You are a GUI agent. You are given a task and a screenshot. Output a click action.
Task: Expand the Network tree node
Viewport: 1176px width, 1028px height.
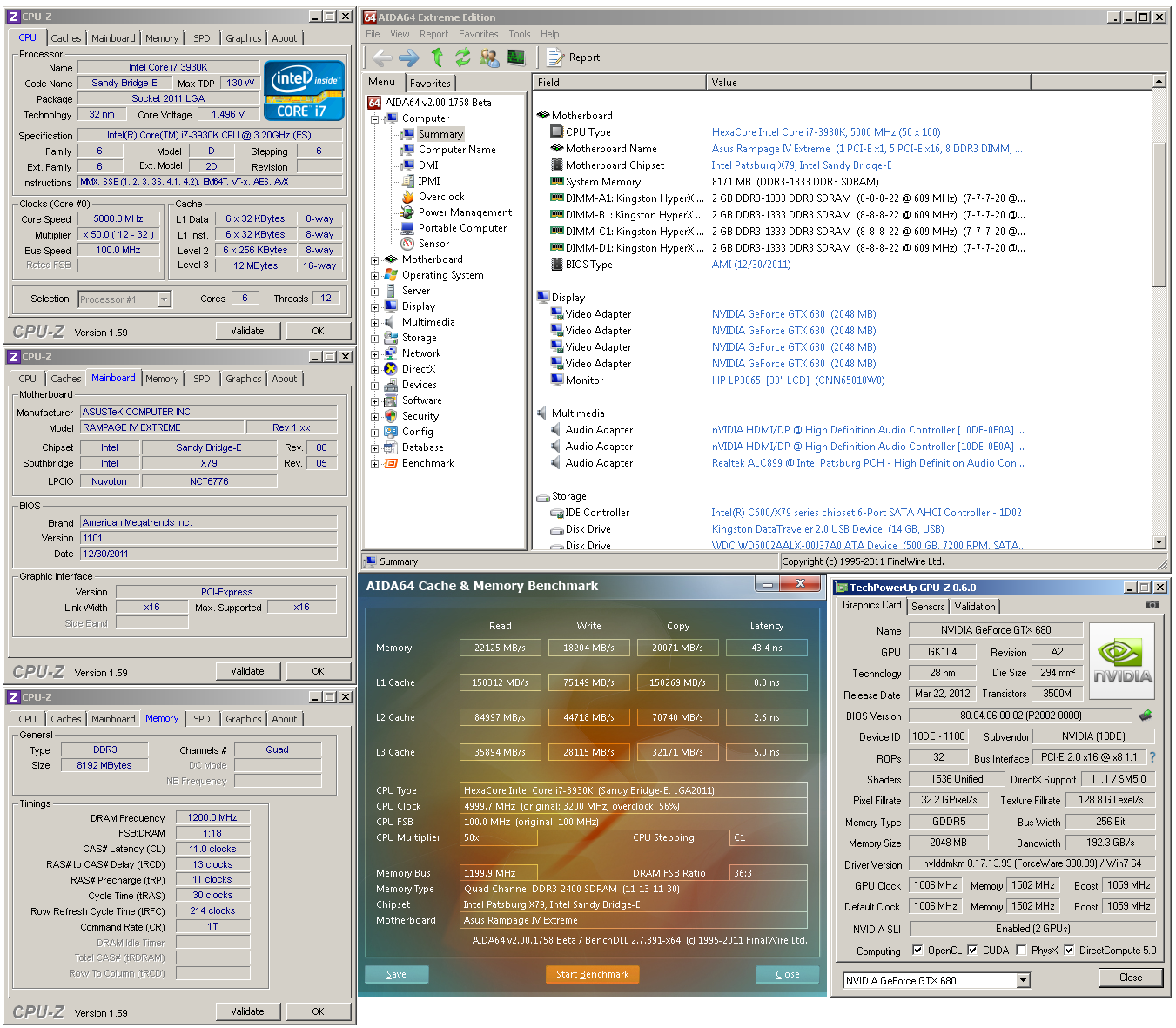[x=374, y=354]
